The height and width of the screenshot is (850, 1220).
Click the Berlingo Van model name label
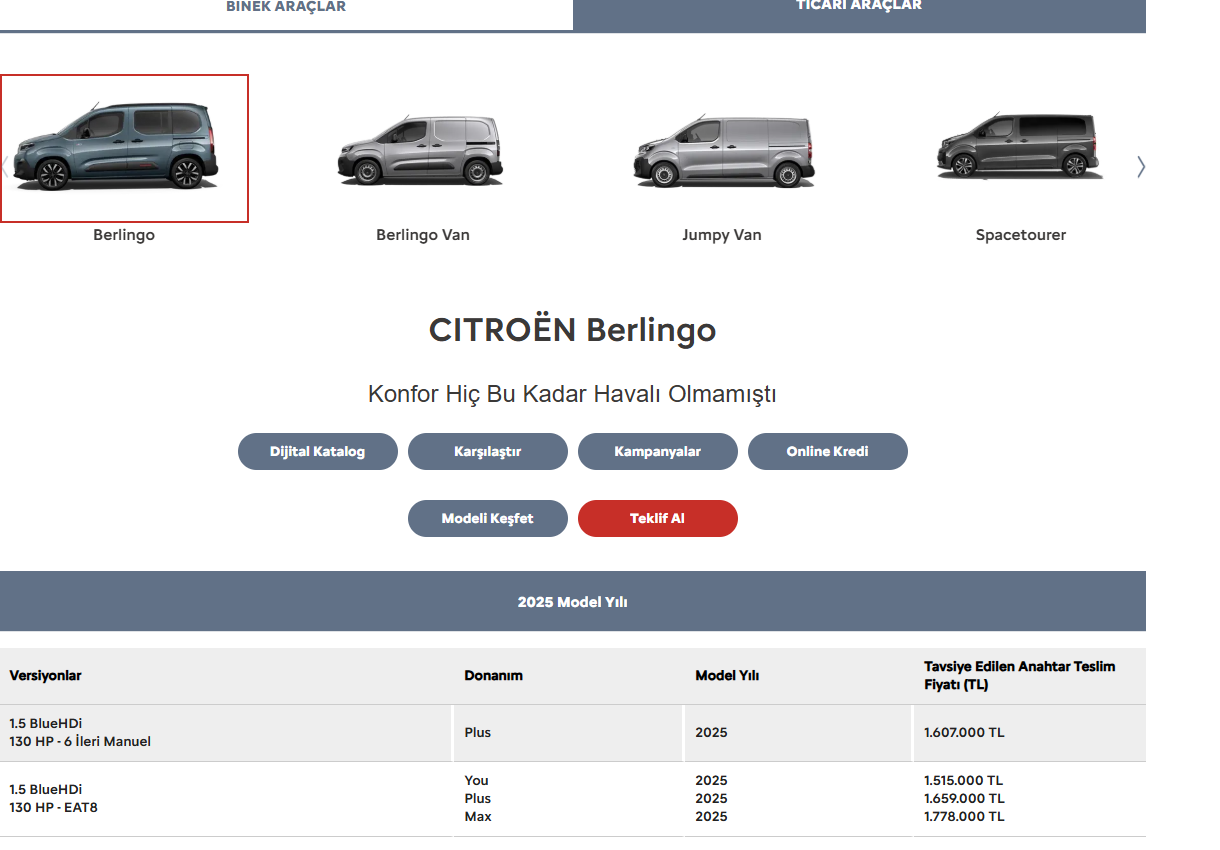[423, 235]
